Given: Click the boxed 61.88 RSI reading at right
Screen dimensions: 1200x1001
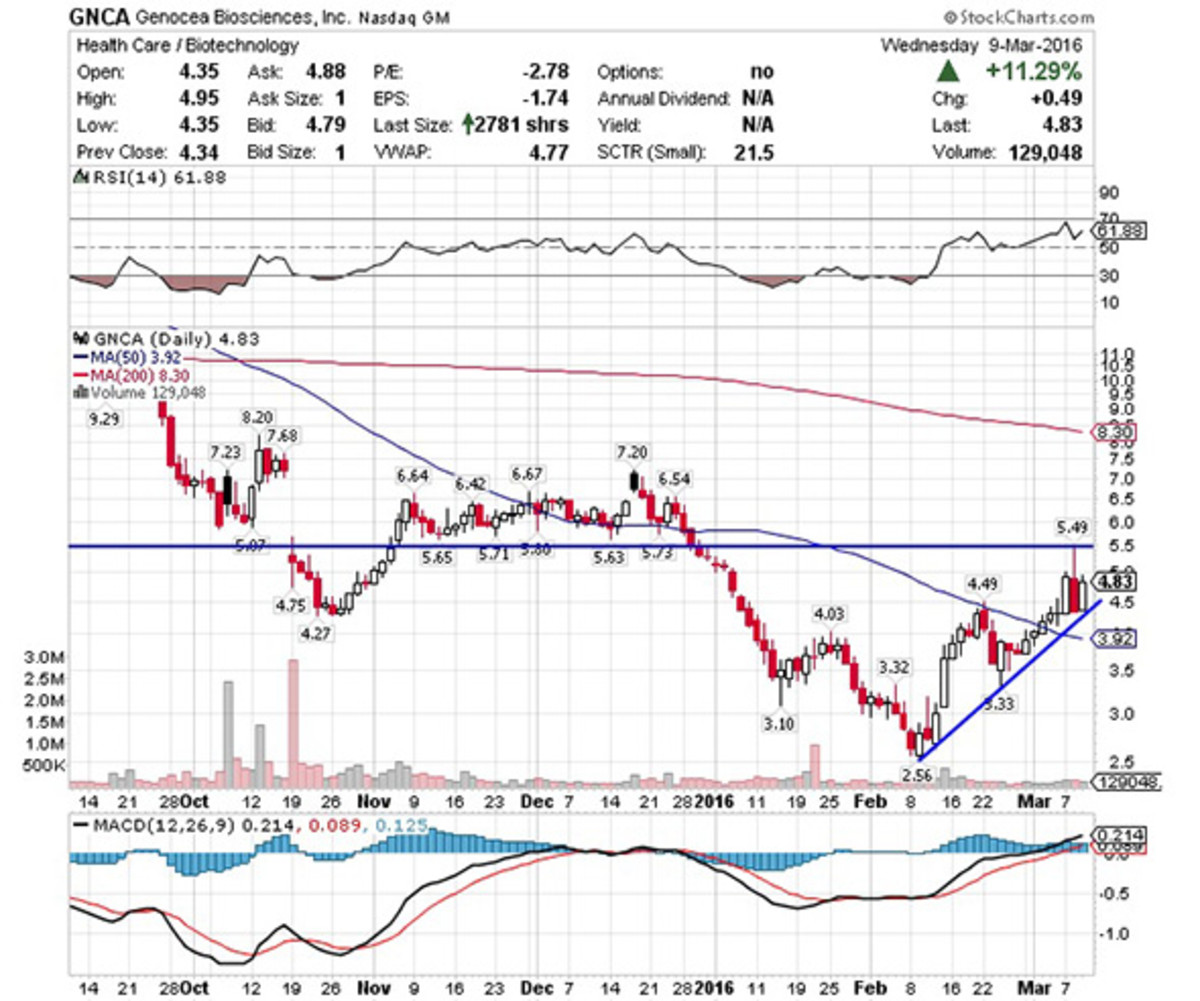Looking at the screenshot, I should click(x=1120, y=231).
